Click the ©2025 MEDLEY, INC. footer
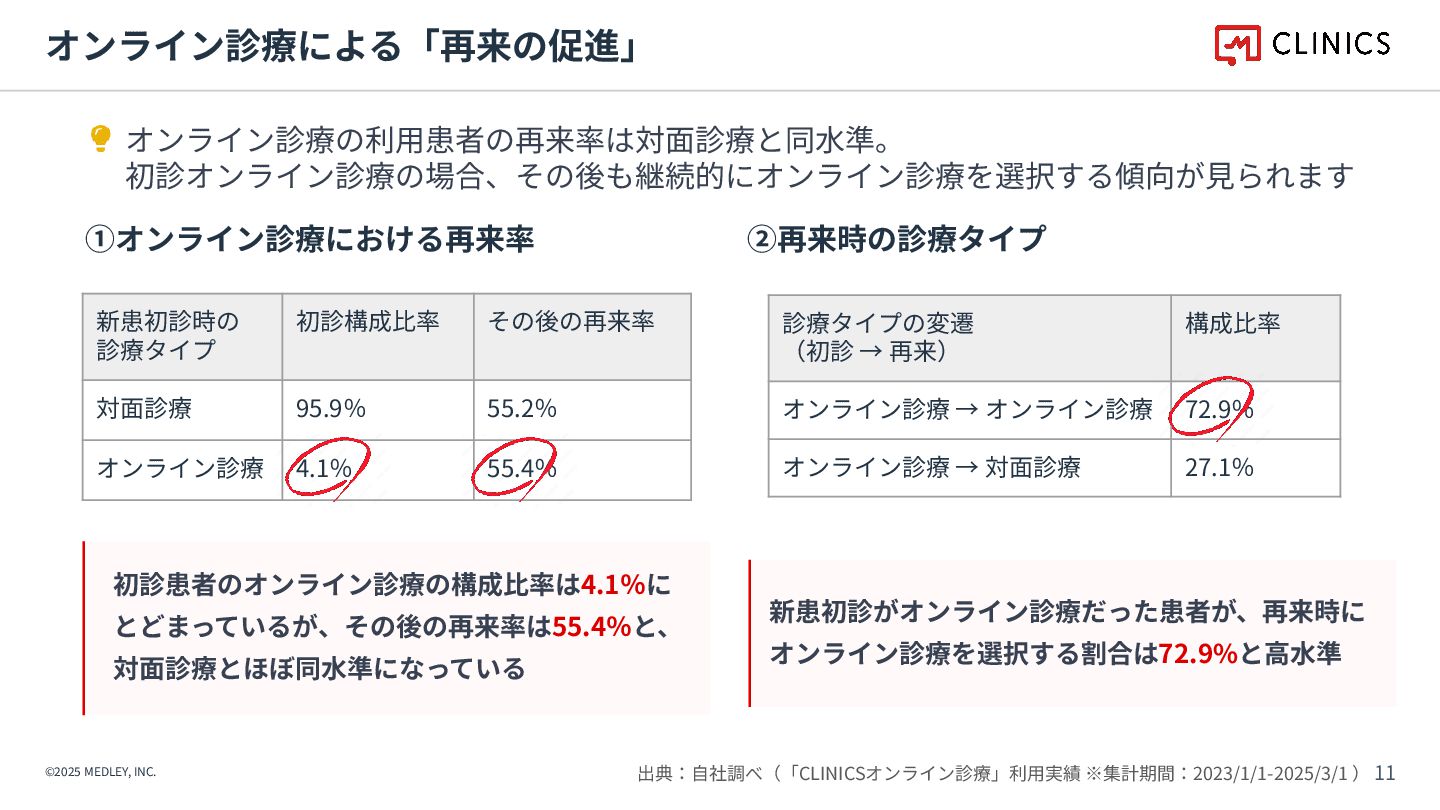Viewport: 1440px width, 810px height. pyautogui.click(x=100, y=772)
